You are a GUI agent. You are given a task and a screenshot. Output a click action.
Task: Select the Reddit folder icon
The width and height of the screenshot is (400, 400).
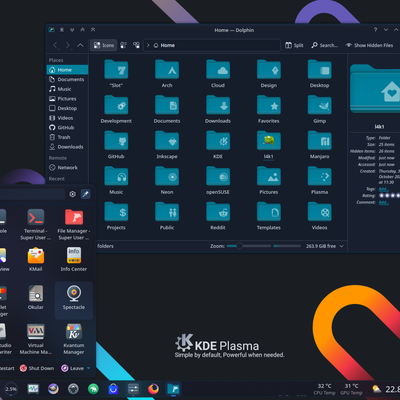click(218, 212)
